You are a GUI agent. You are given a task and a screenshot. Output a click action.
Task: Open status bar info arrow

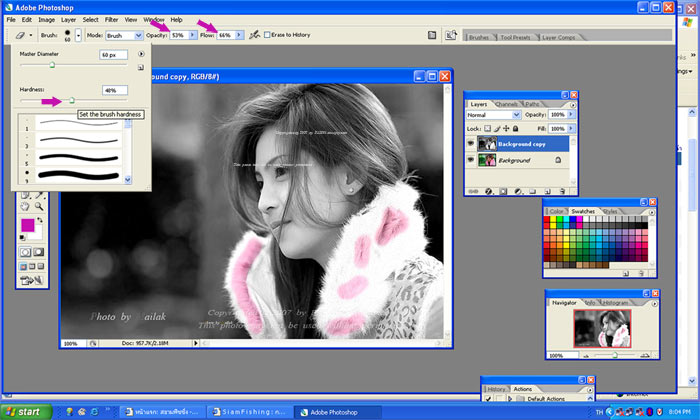pos(195,343)
